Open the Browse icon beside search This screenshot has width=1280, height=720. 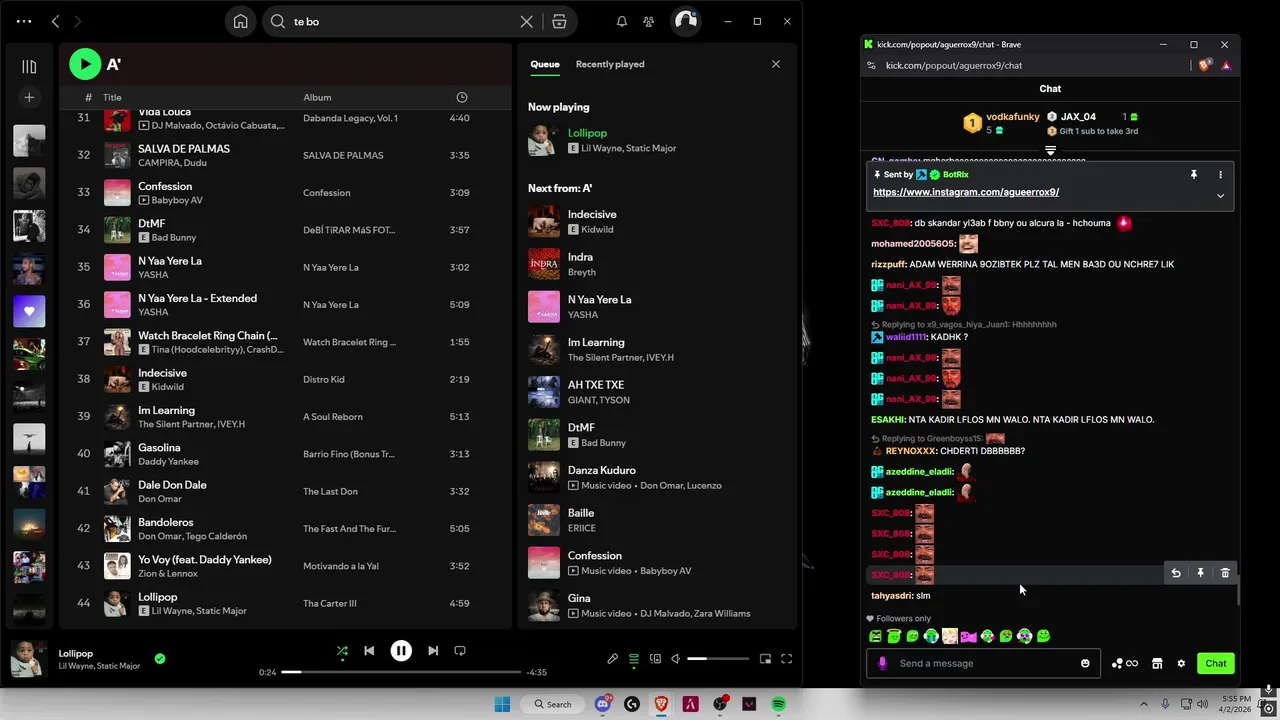pyautogui.click(x=559, y=21)
